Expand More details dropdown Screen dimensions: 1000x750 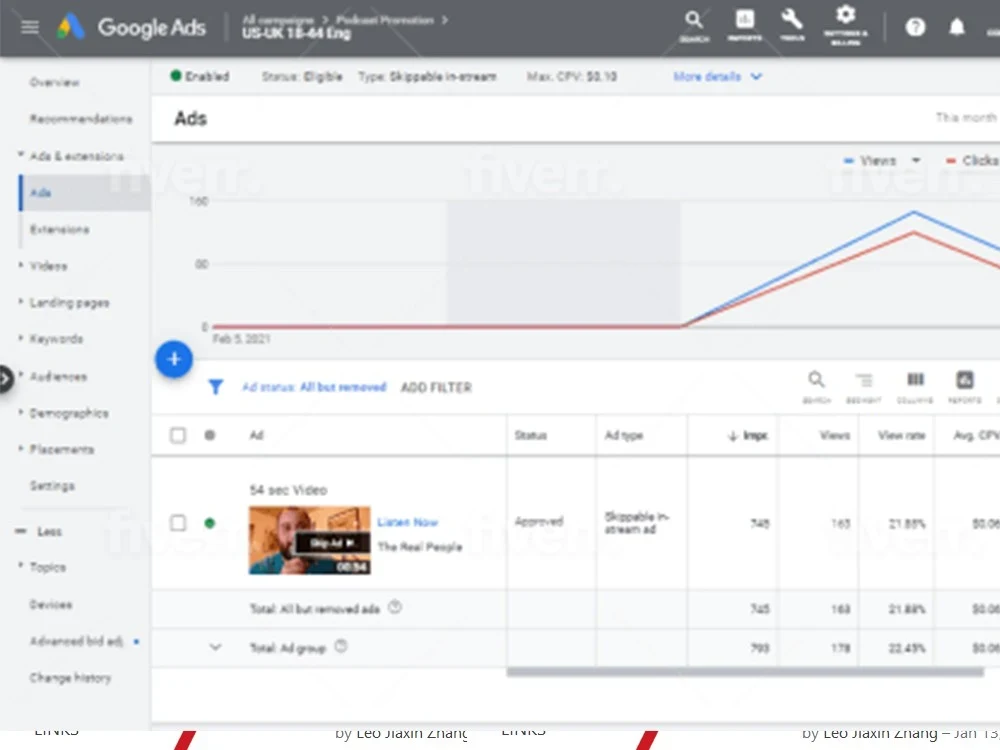717,77
